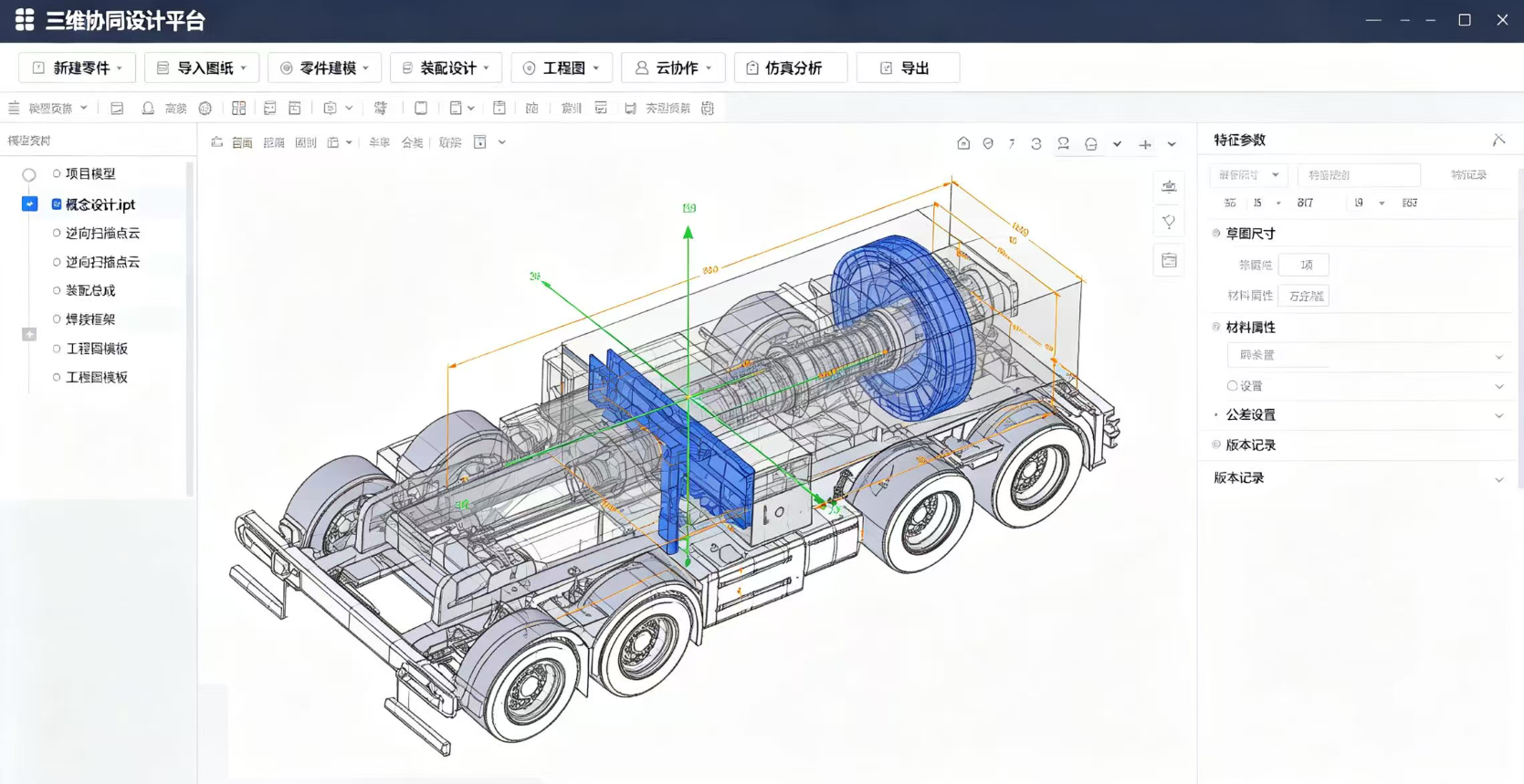Viewport: 1524px width, 784px height.
Task: Open the dropdown arrow on 新建零件
Action: [120, 68]
